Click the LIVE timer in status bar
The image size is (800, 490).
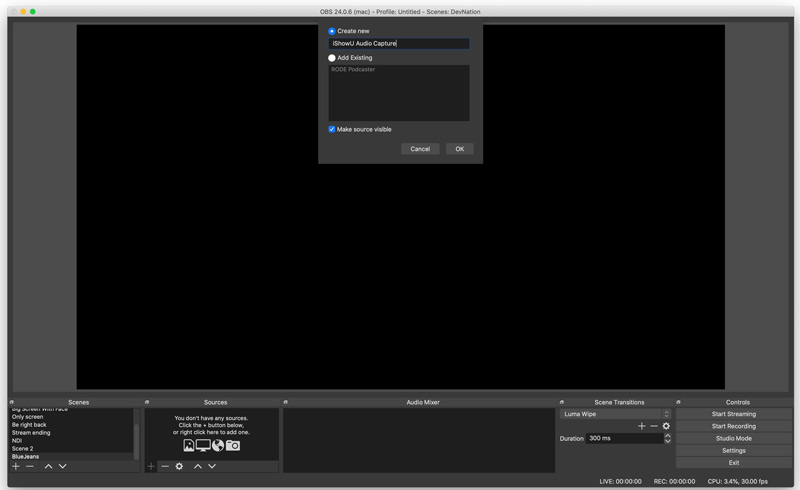click(620, 481)
